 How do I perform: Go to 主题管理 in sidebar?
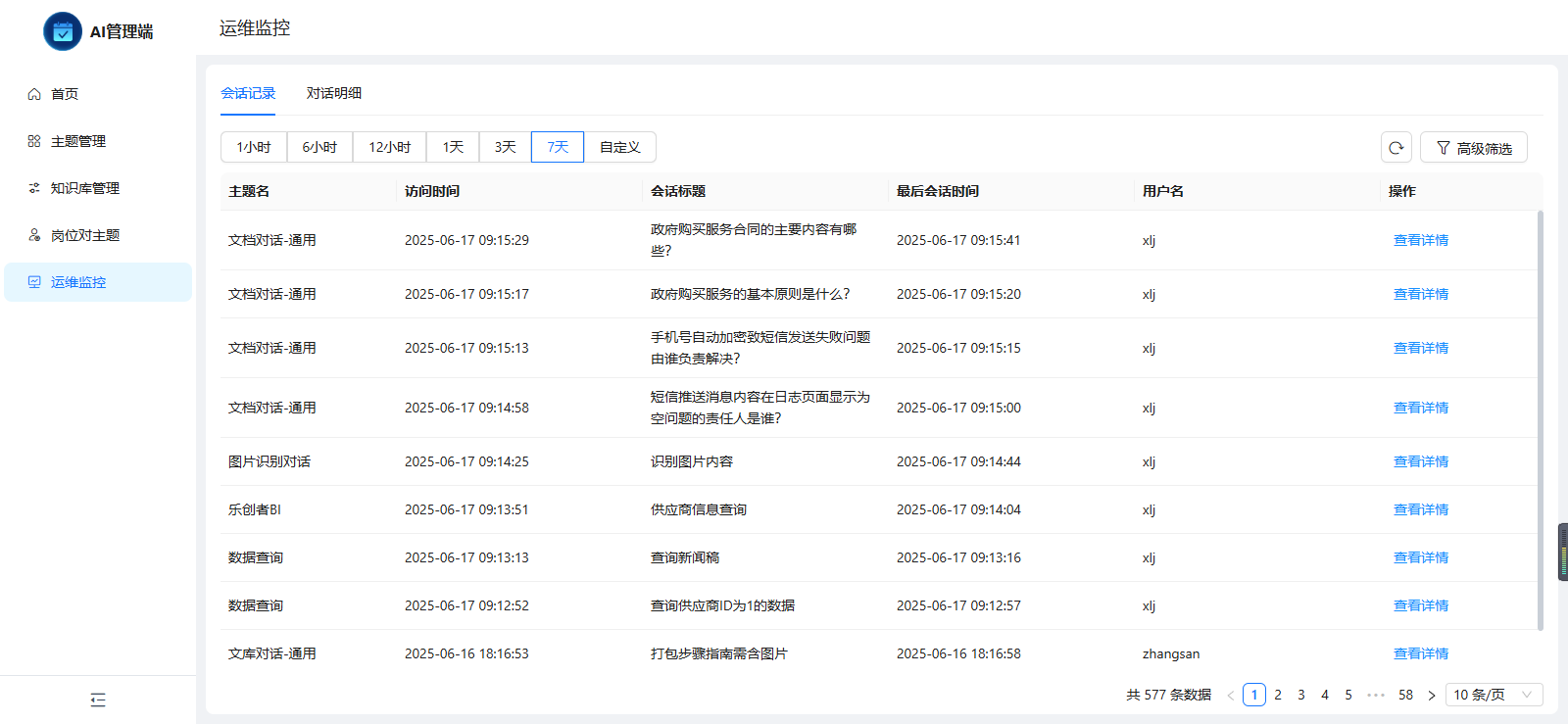(x=78, y=141)
